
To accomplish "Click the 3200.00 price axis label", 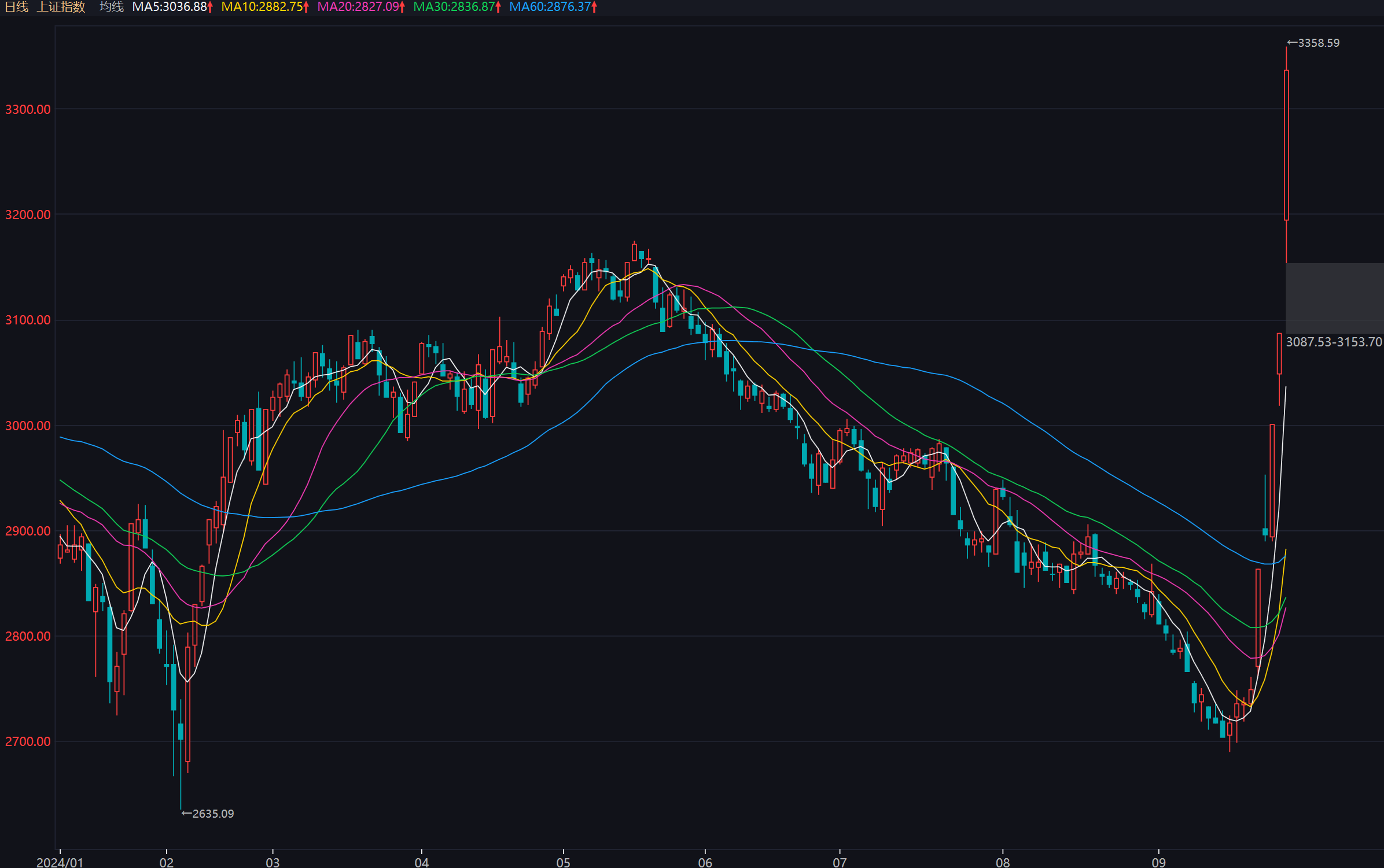I will 28,215.
